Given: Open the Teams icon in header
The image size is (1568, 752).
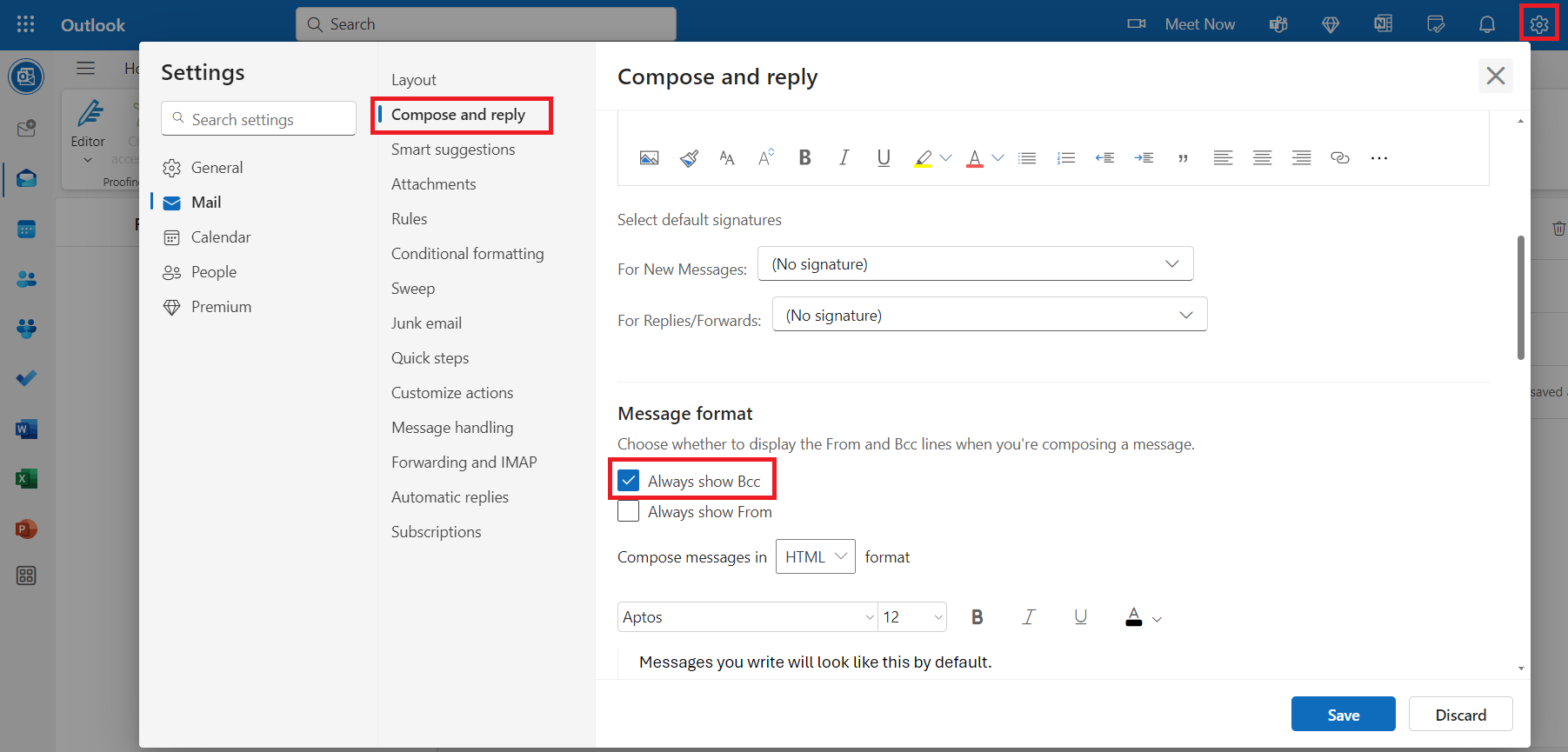Looking at the screenshot, I should click(1278, 24).
